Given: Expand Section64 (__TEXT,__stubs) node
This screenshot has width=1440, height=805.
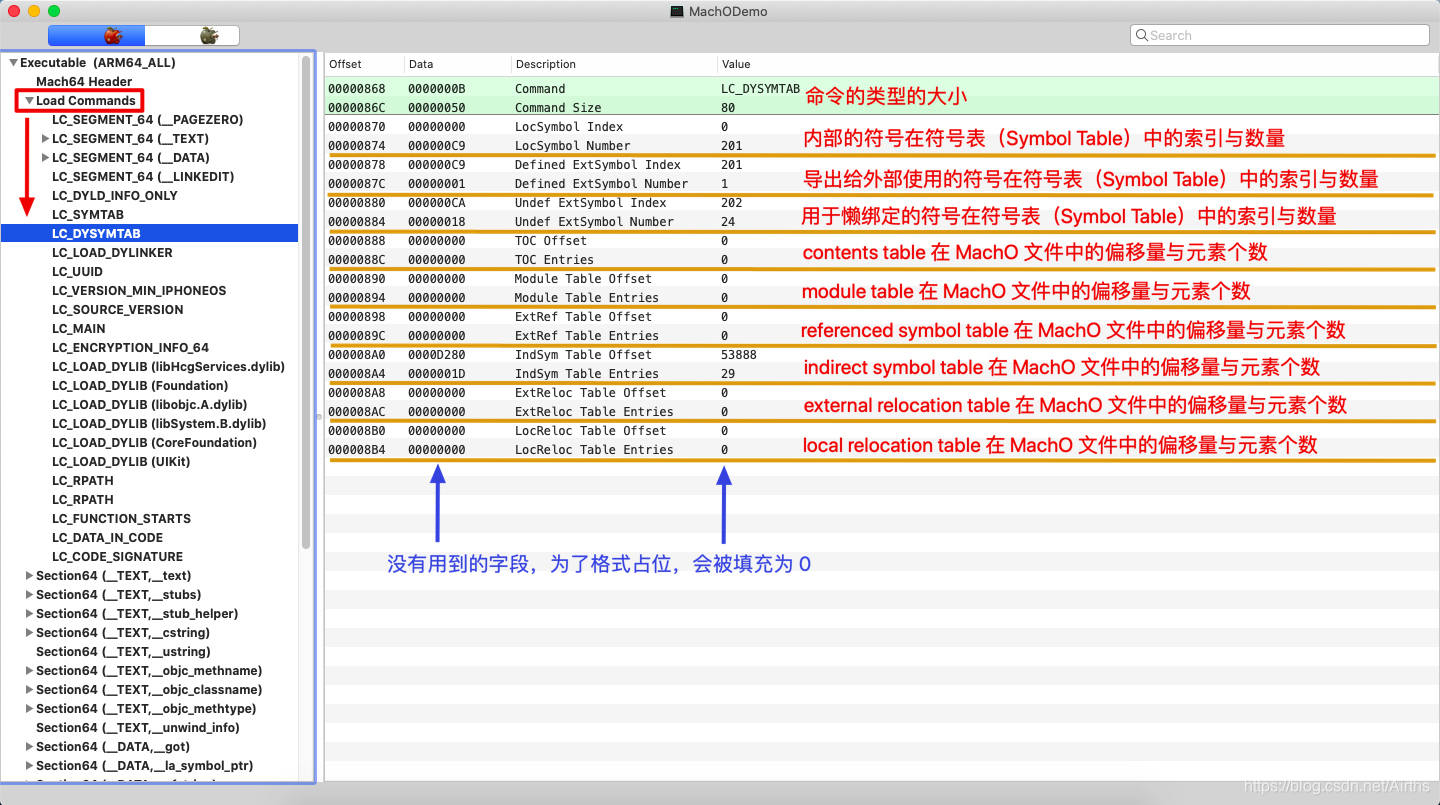Looking at the screenshot, I should click(x=29, y=595).
